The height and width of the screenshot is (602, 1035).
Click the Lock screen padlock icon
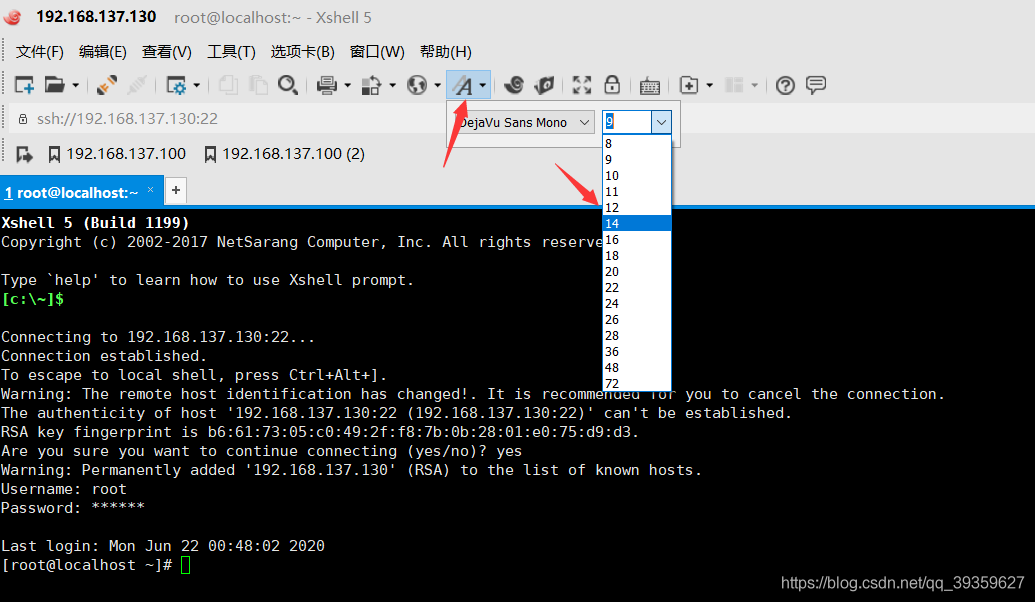pos(612,85)
